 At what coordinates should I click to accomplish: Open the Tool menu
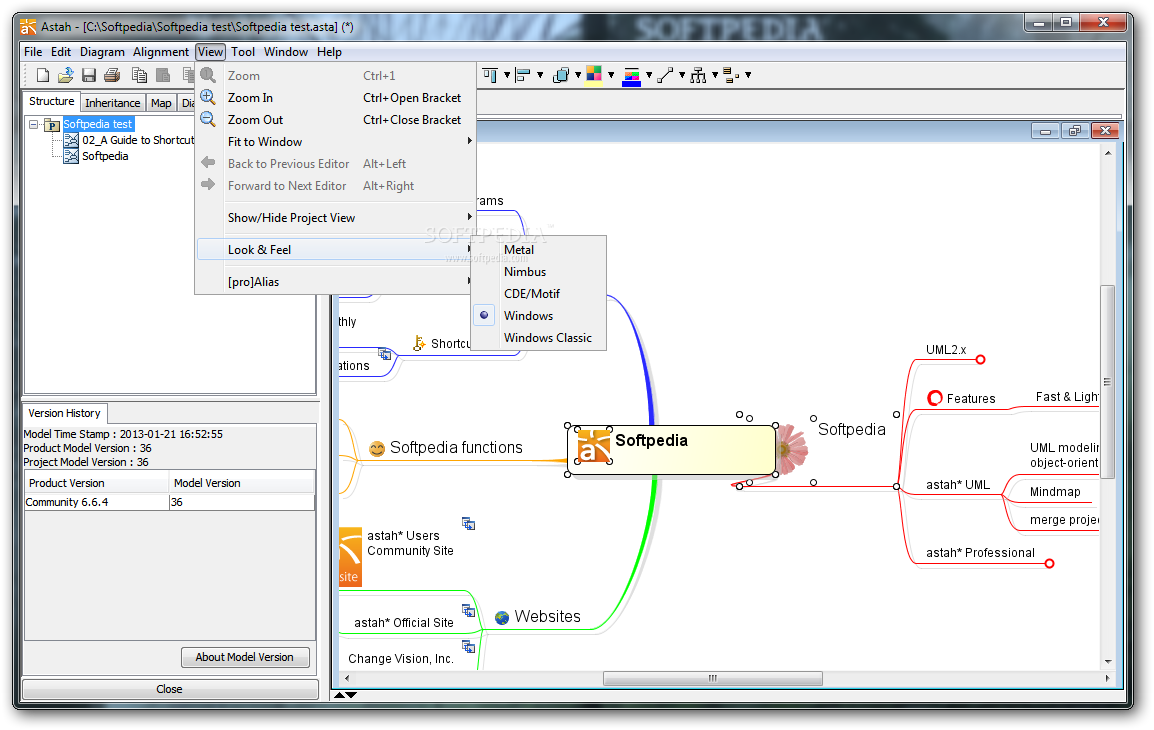coord(243,52)
